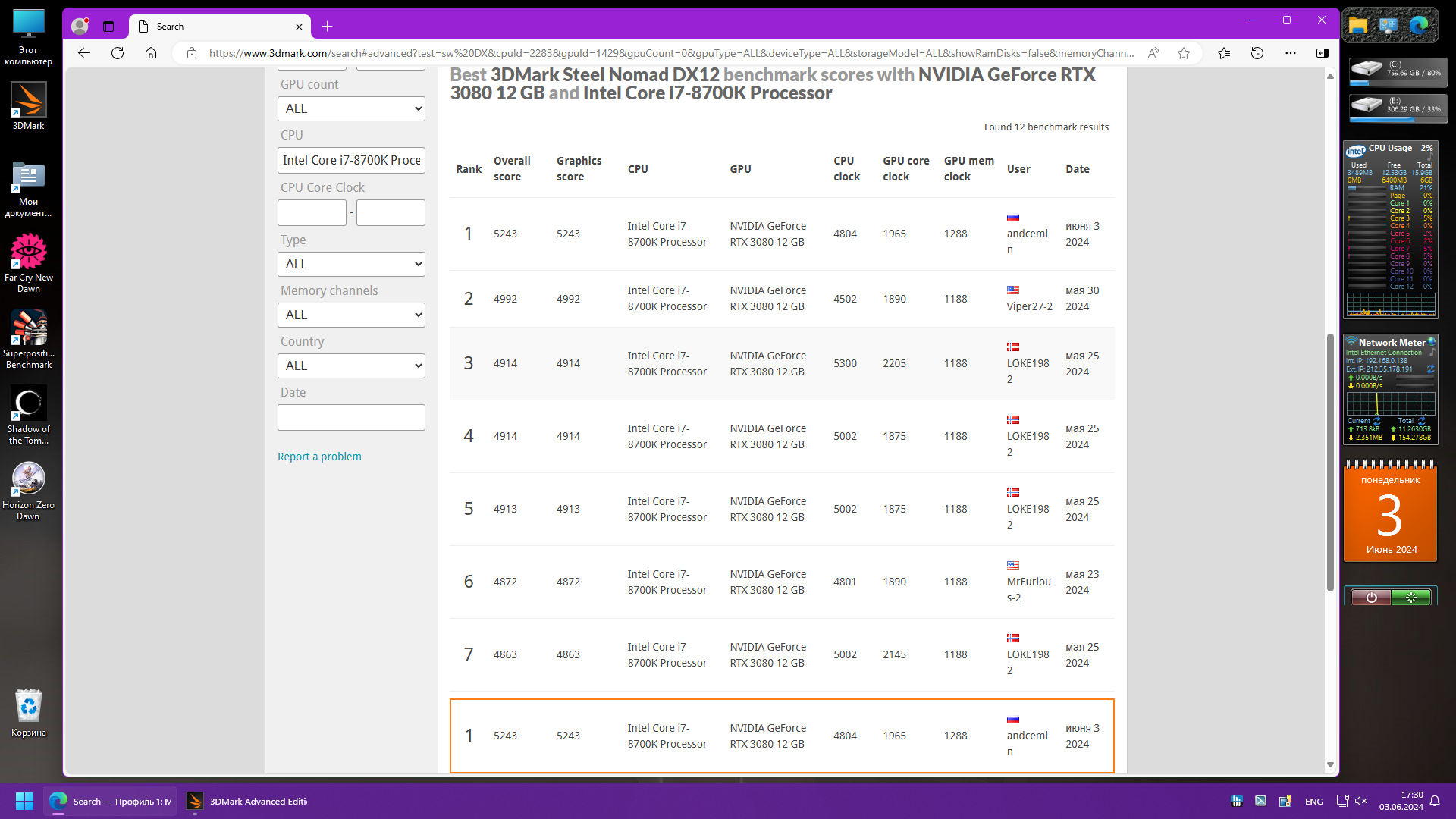
Task: Open the Read Aloud icon in the address bar
Action: tap(1153, 53)
